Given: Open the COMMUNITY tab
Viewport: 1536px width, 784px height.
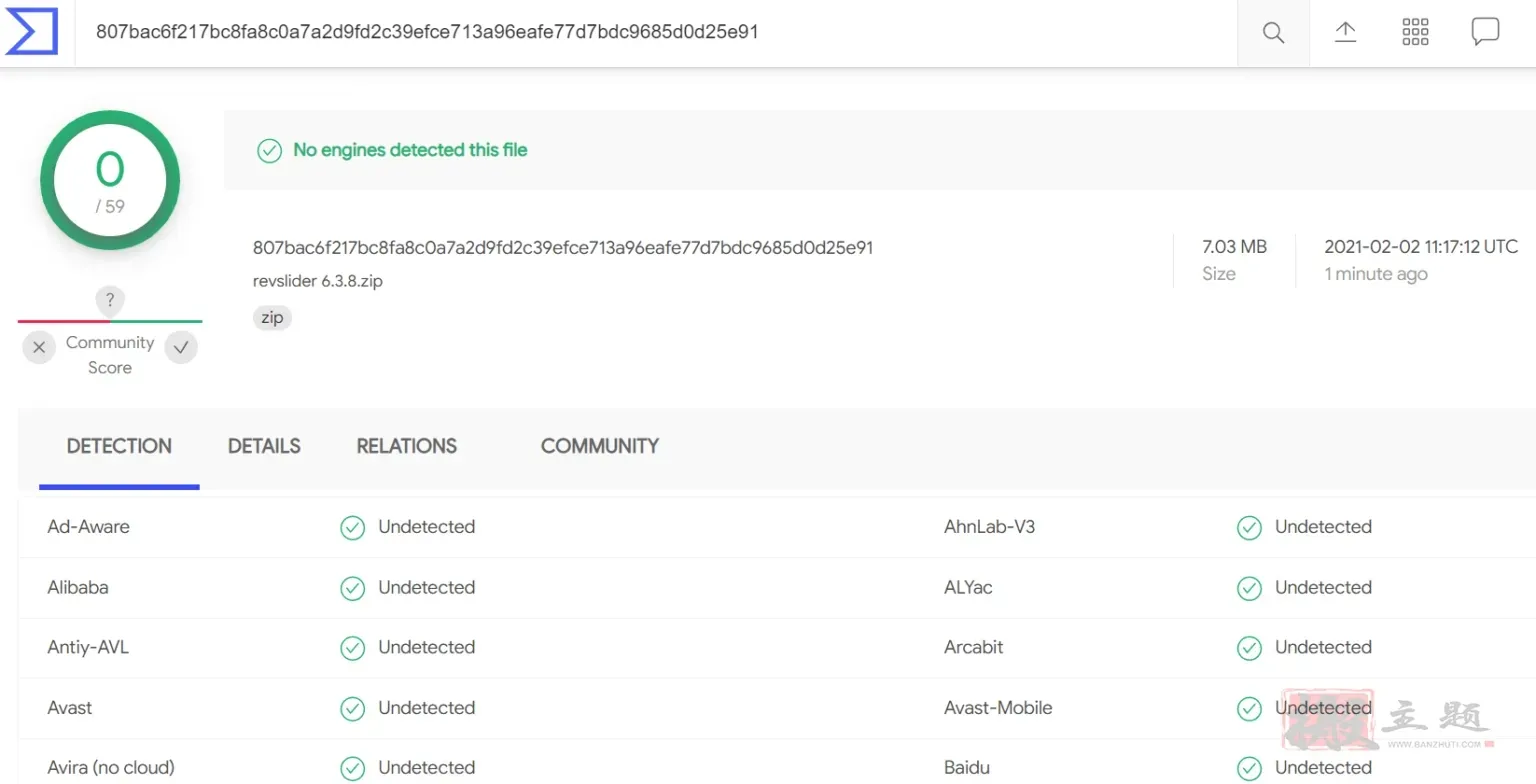Looking at the screenshot, I should tap(600, 446).
